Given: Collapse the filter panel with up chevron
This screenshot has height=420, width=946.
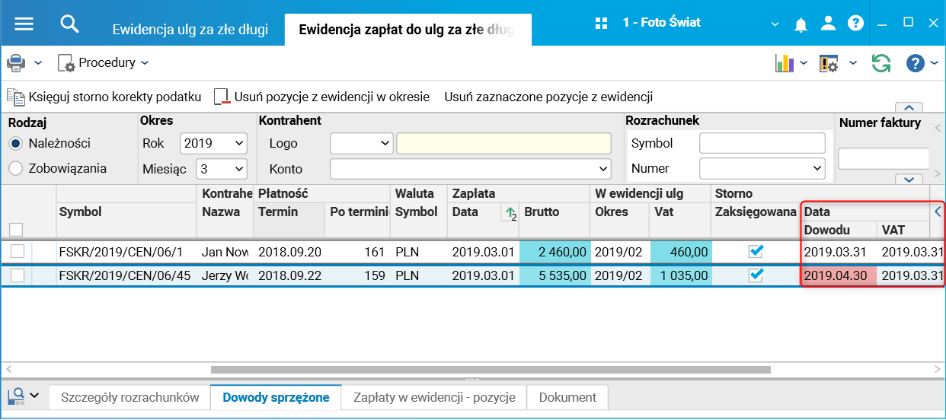Looking at the screenshot, I should pyautogui.click(x=909, y=107).
